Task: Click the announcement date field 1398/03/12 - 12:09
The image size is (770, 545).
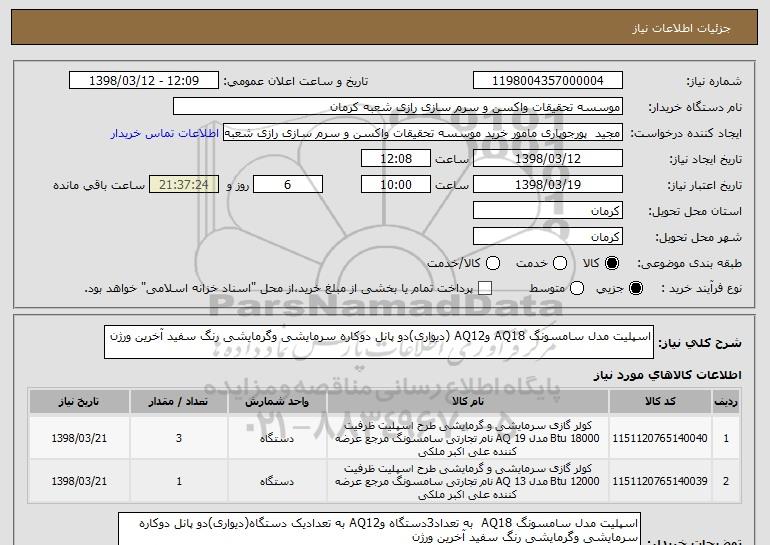Action: 144,81
